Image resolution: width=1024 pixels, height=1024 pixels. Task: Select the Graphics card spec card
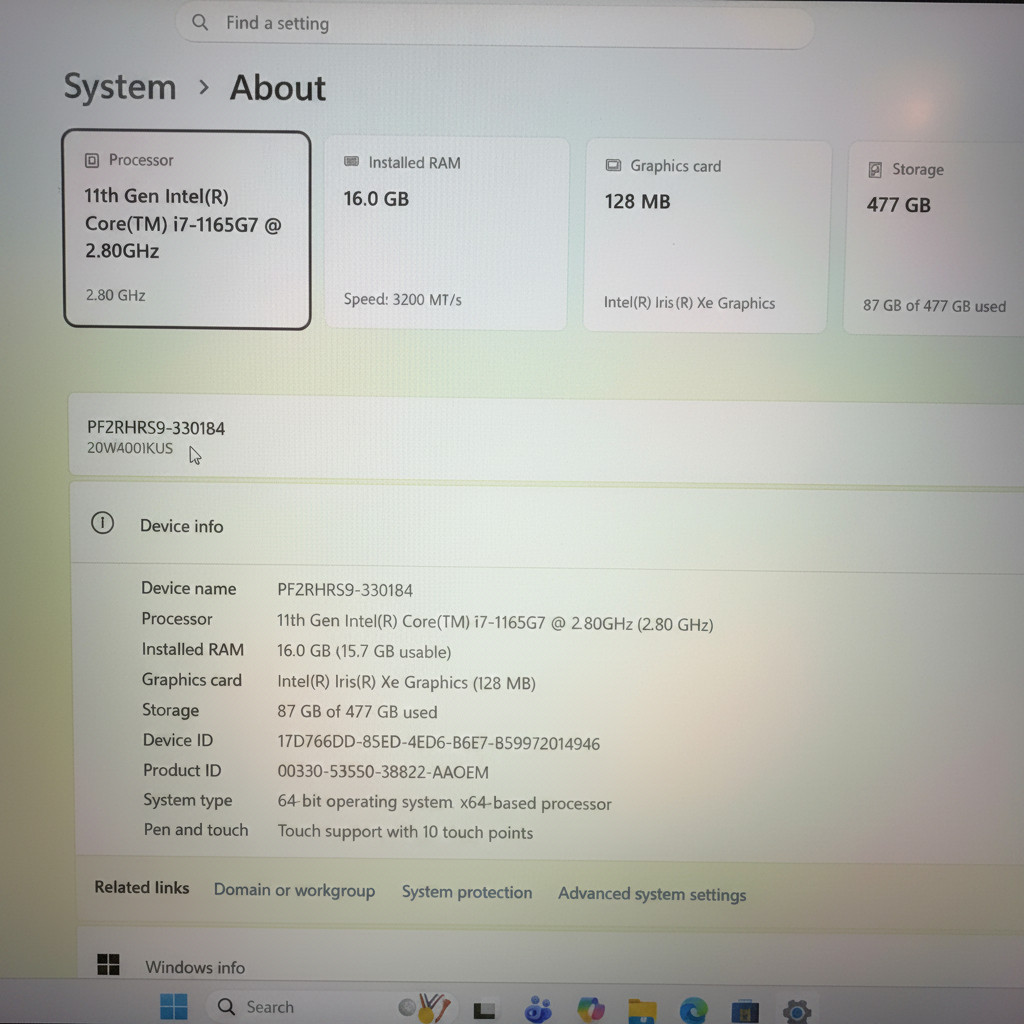[x=707, y=236]
